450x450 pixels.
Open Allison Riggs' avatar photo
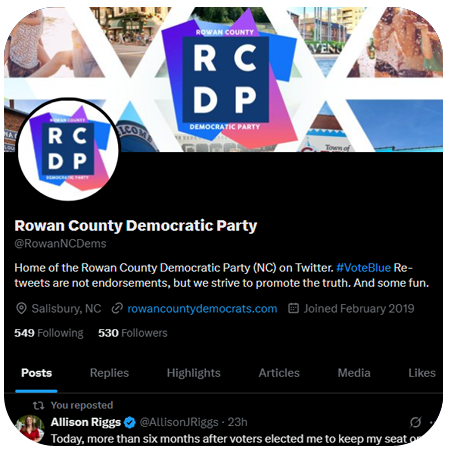click(x=30, y=429)
